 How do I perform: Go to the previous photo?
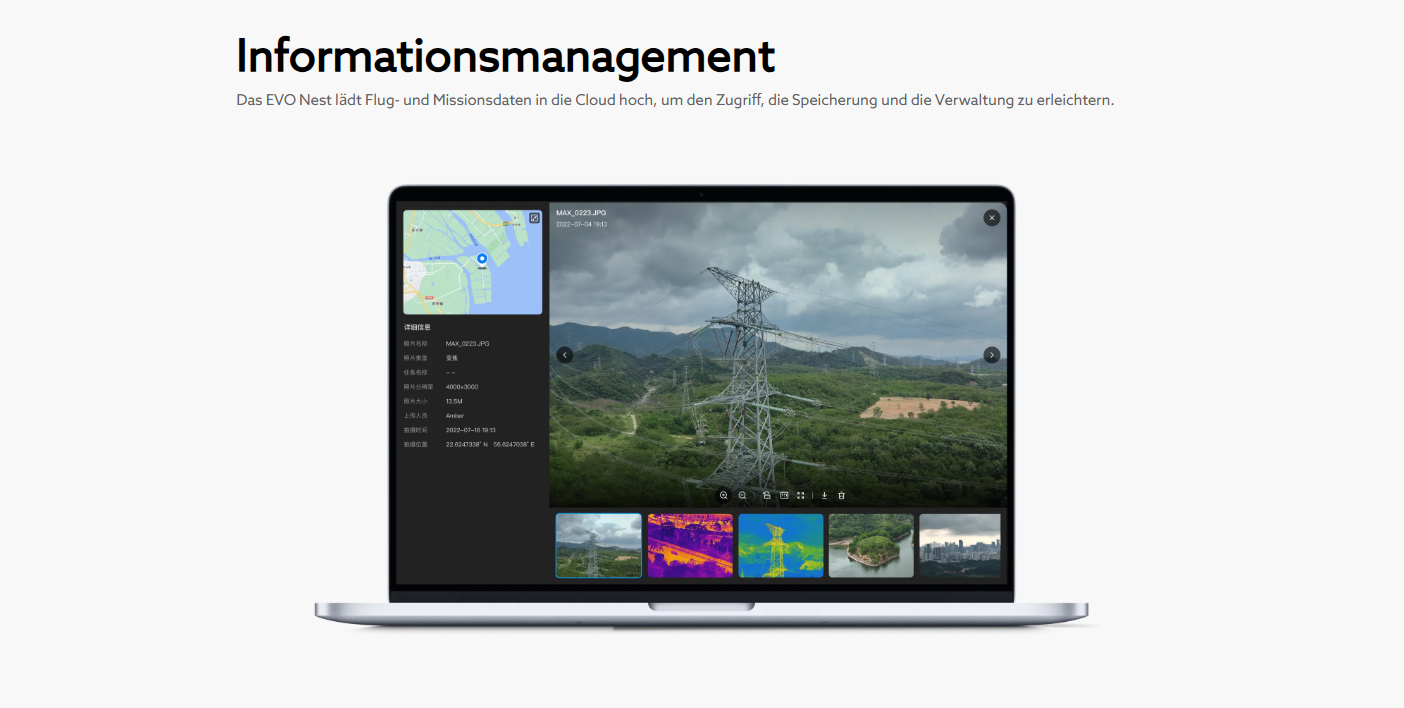(x=565, y=355)
